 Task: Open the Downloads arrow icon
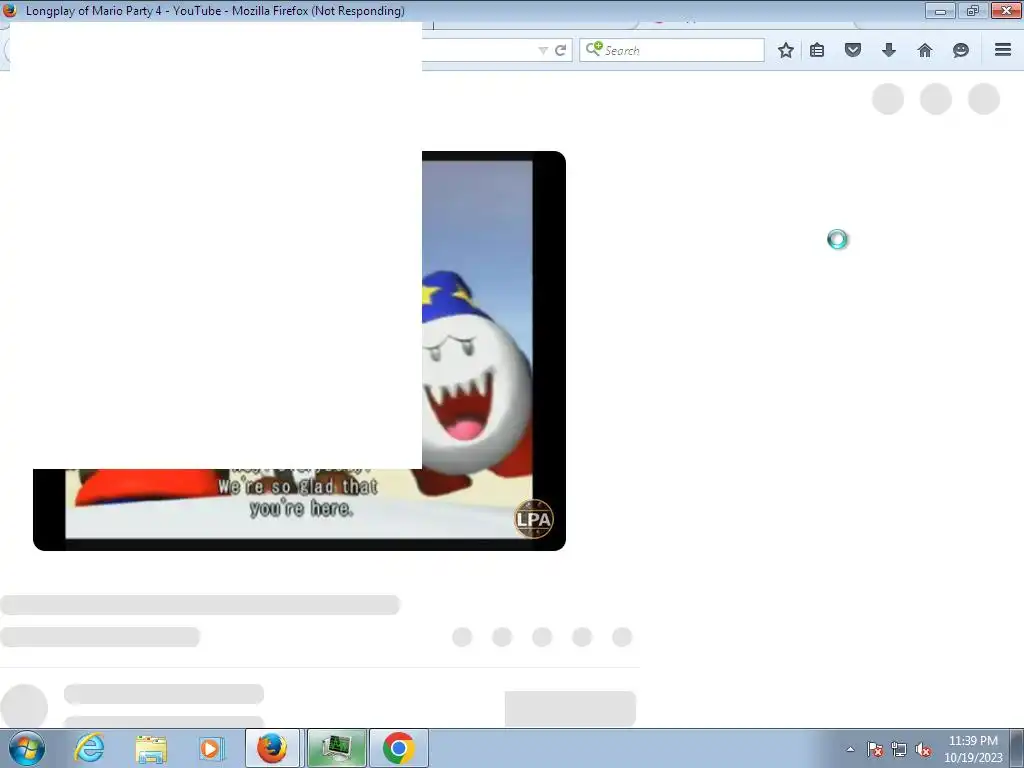coord(889,50)
